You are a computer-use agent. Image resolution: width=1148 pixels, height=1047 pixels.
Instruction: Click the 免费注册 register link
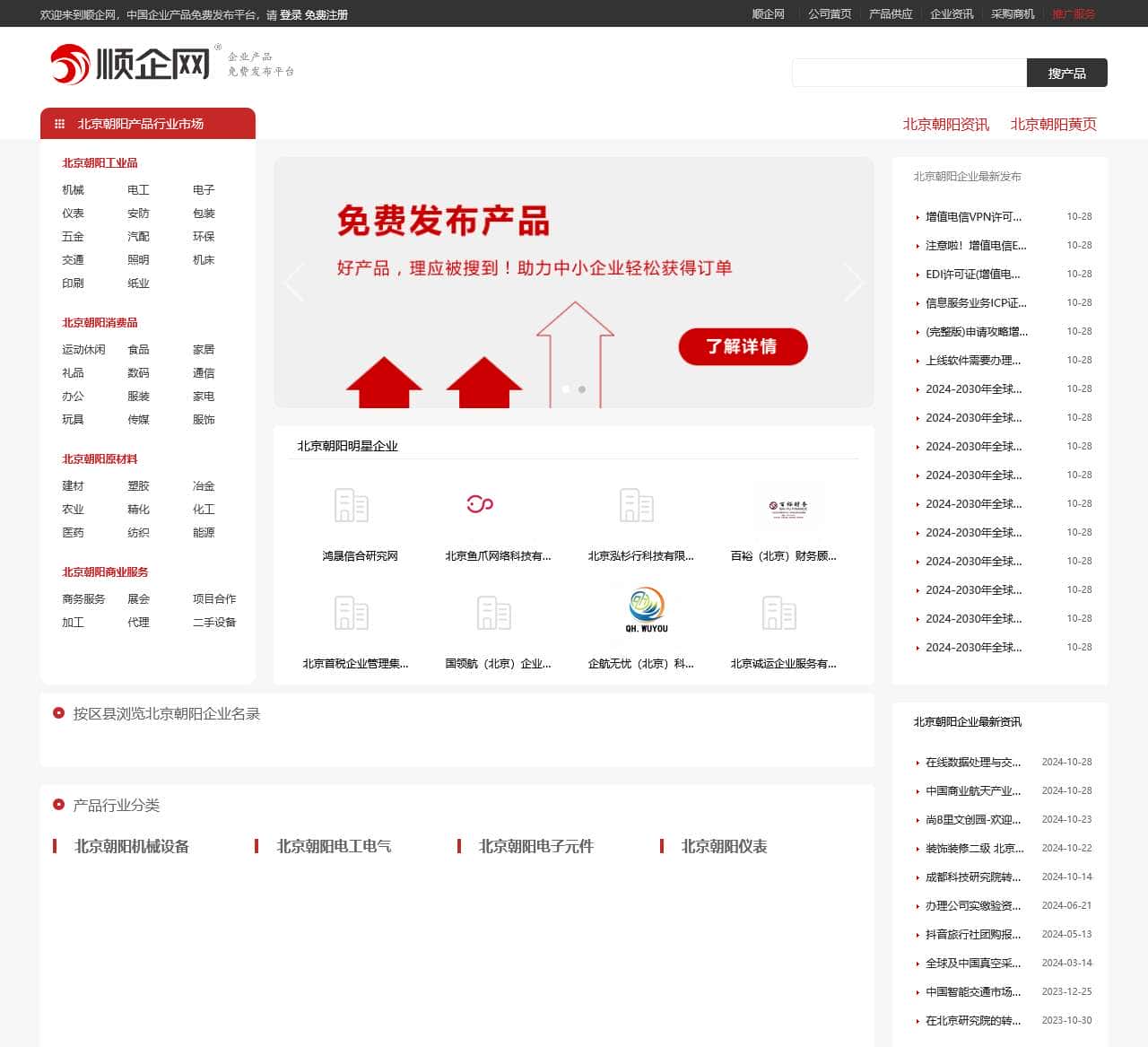click(326, 15)
